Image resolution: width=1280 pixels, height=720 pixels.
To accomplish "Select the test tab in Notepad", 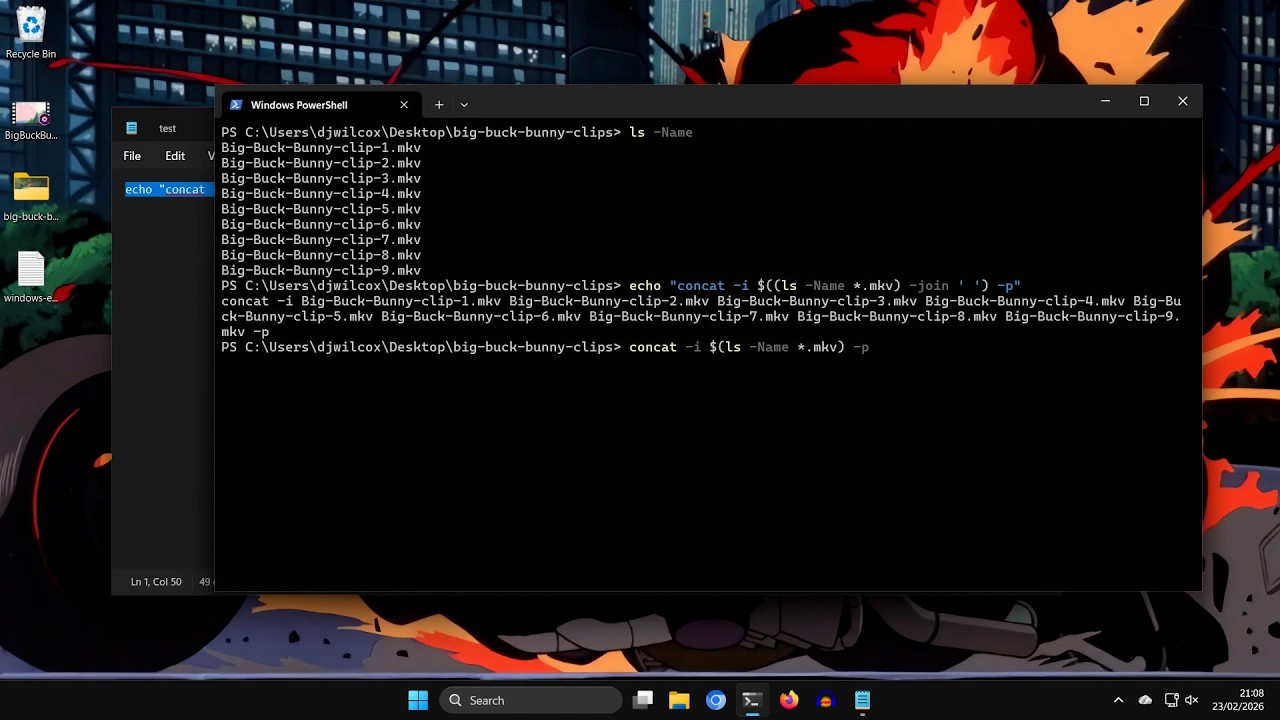I will 167,128.
